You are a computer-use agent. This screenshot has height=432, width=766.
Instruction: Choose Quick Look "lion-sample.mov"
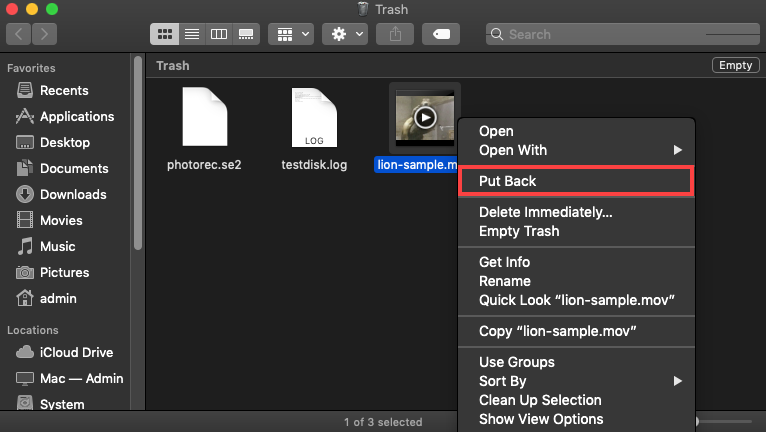576,300
